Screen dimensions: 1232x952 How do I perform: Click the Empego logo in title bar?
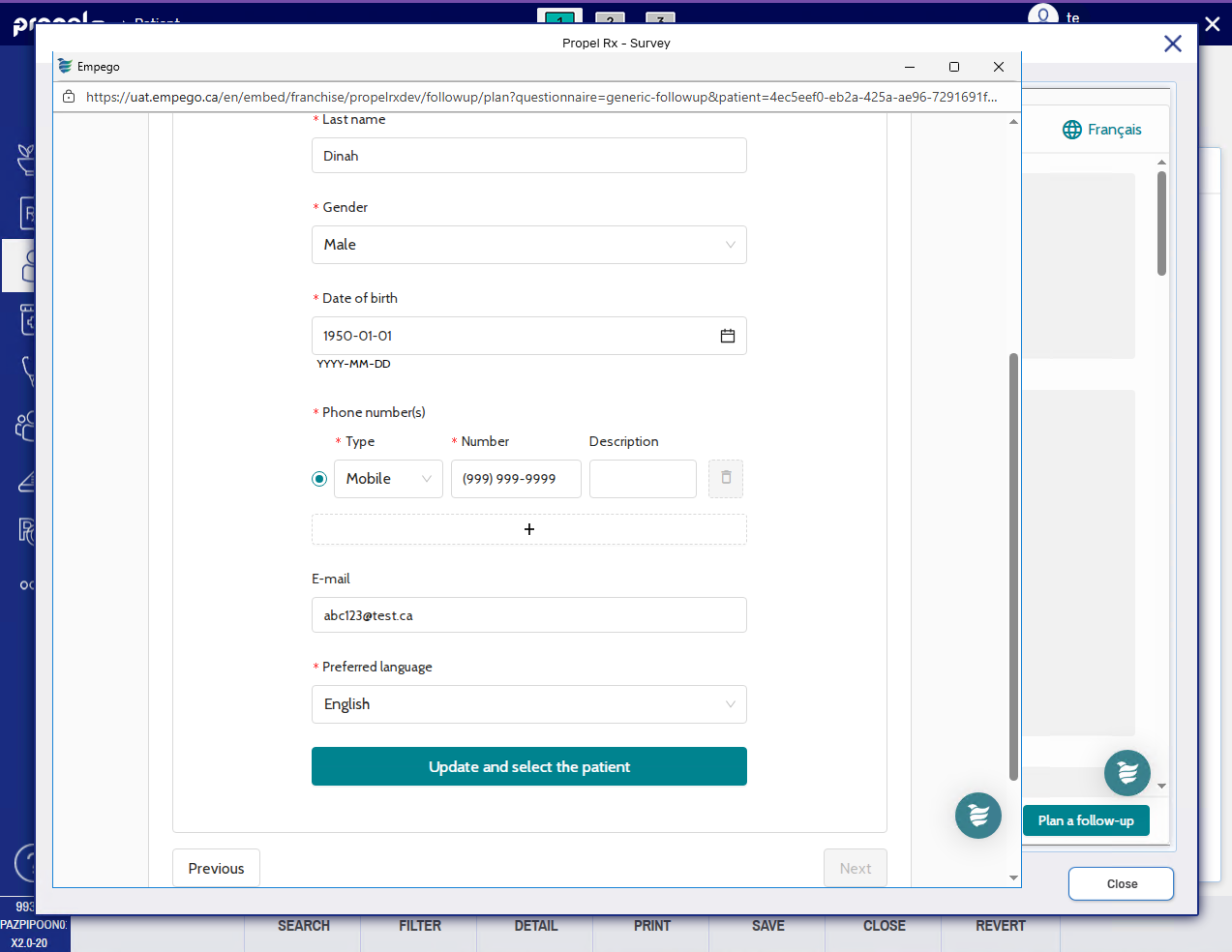click(65, 67)
